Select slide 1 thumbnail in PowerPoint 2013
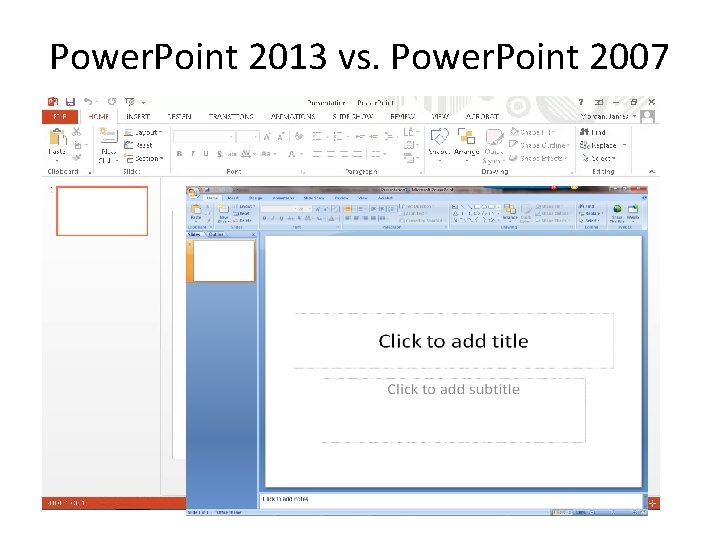The height and width of the screenshot is (540, 720). 102,211
